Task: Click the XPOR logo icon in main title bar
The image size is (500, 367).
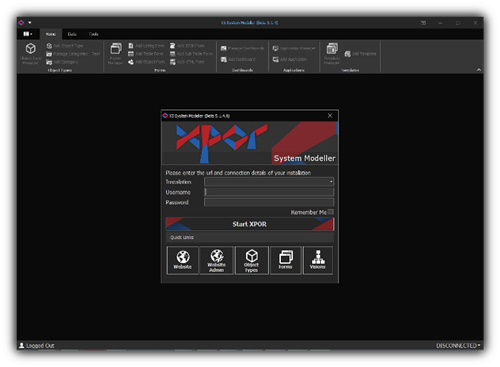Action: coord(21,23)
